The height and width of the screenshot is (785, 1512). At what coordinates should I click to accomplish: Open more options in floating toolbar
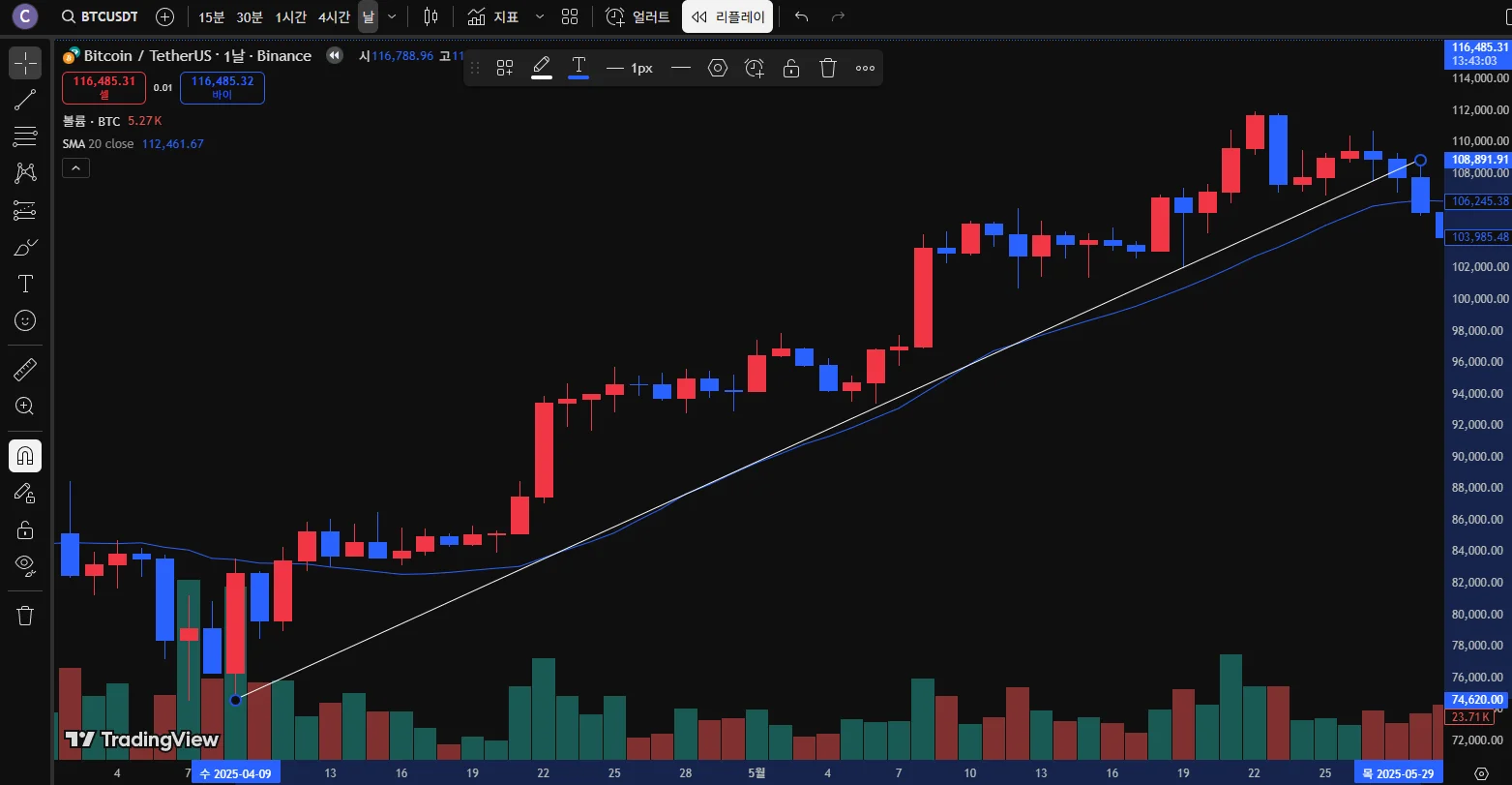click(865, 68)
